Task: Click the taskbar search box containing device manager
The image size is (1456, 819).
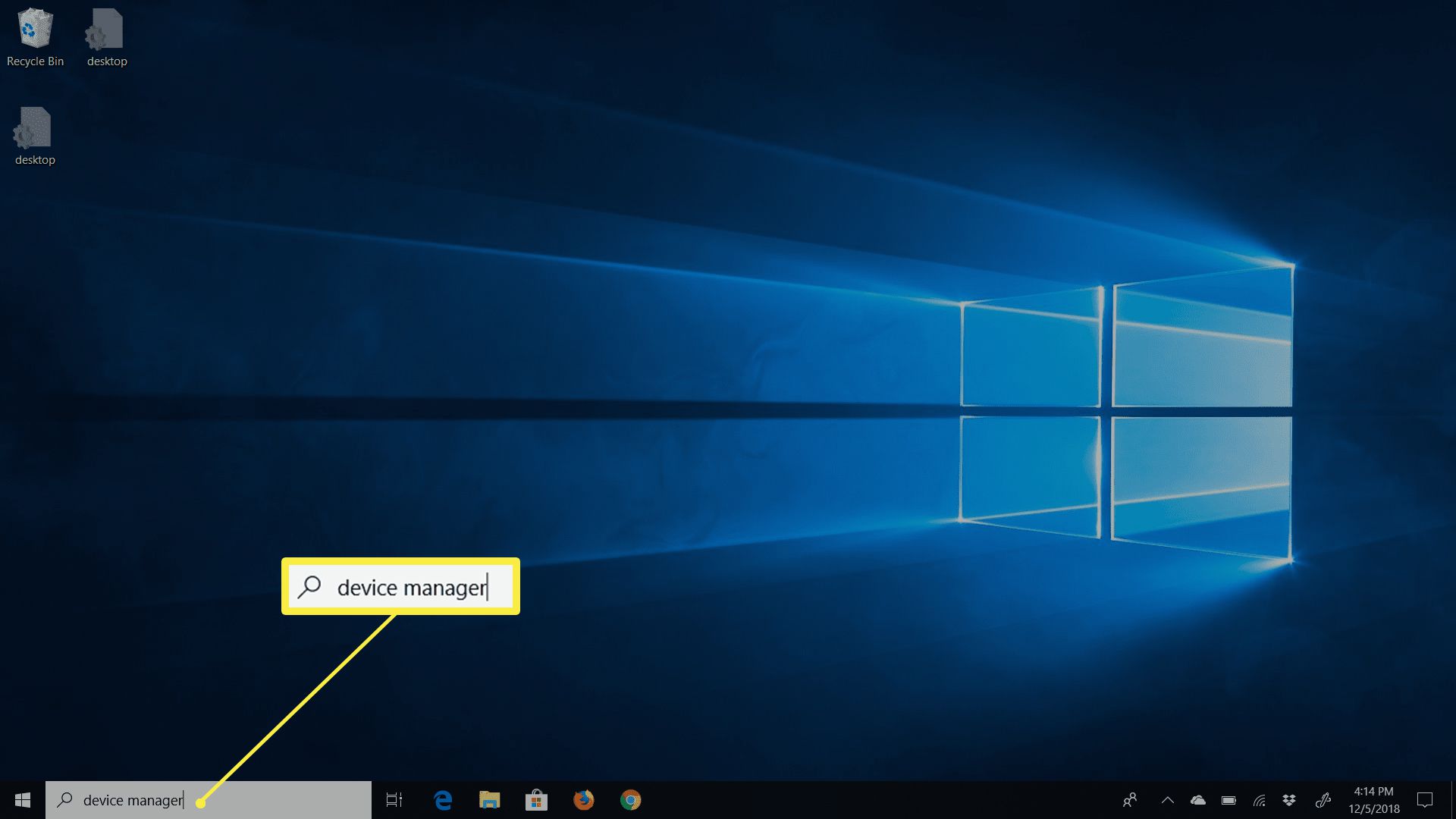Action: [x=209, y=800]
